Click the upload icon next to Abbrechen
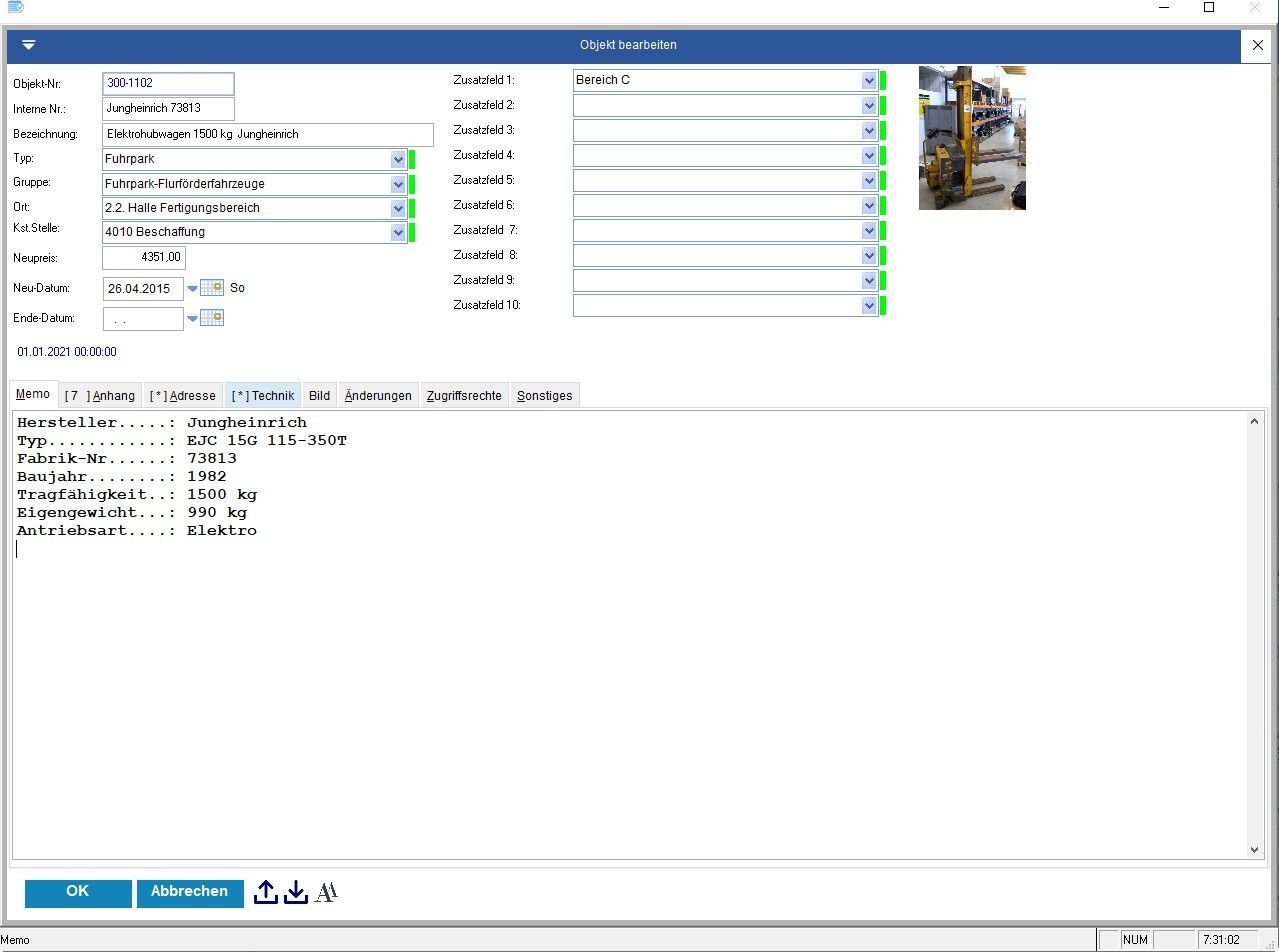 coord(265,892)
